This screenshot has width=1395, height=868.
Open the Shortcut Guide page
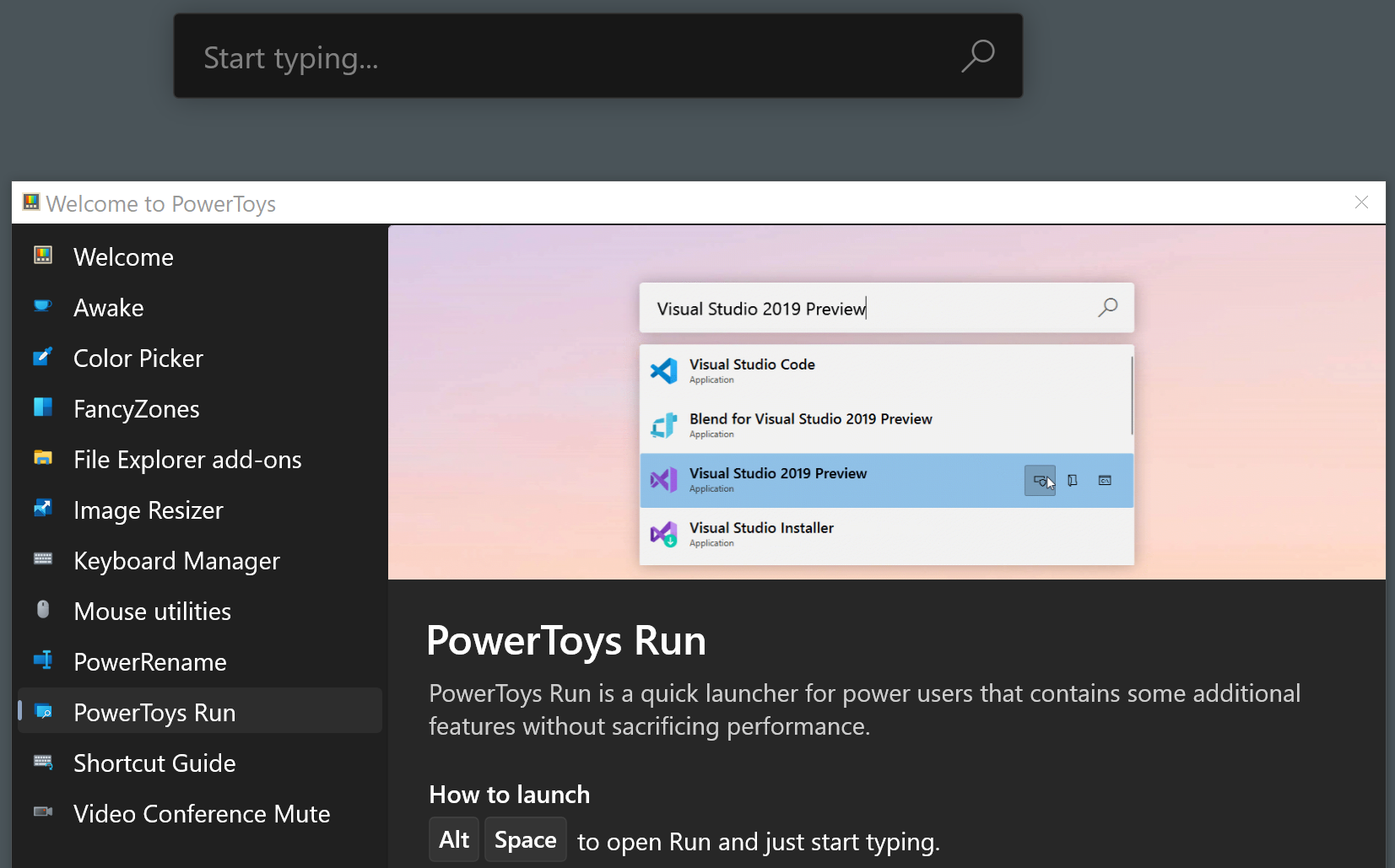(200, 763)
